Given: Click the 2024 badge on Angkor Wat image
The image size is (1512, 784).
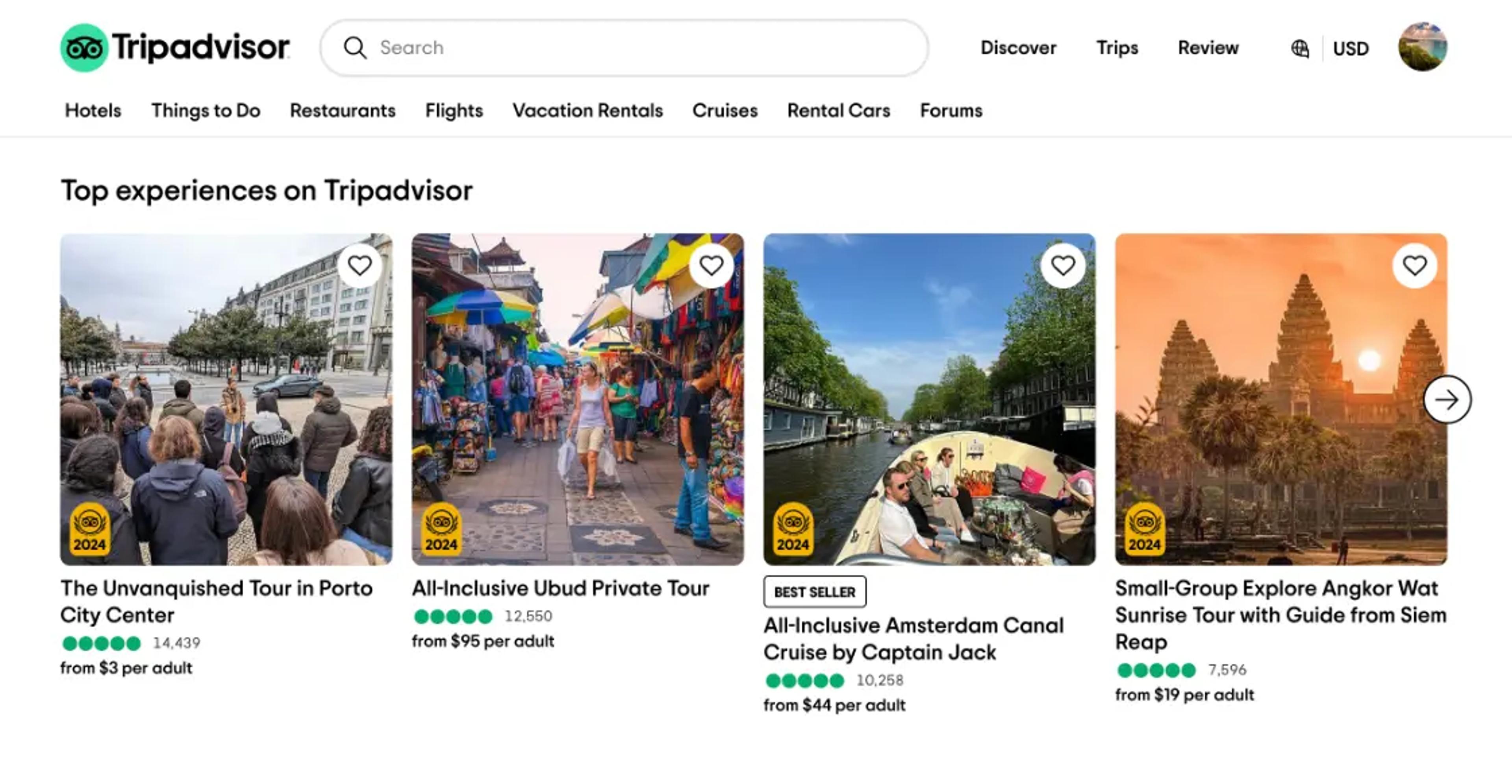Looking at the screenshot, I should coord(1145,529).
